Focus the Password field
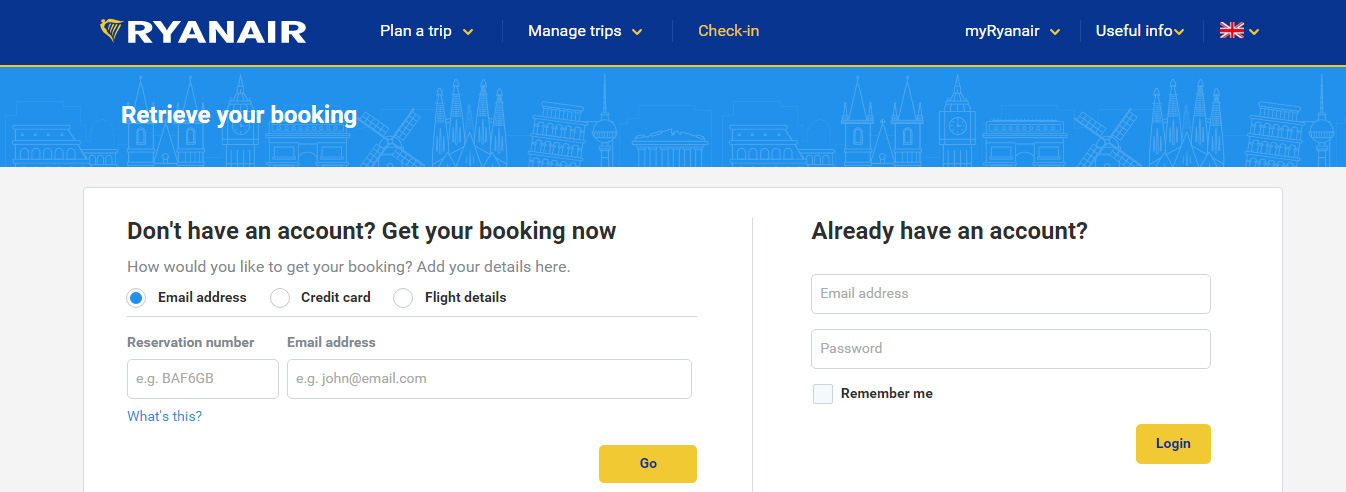The height and width of the screenshot is (492, 1346). [x=1010, y=349]
